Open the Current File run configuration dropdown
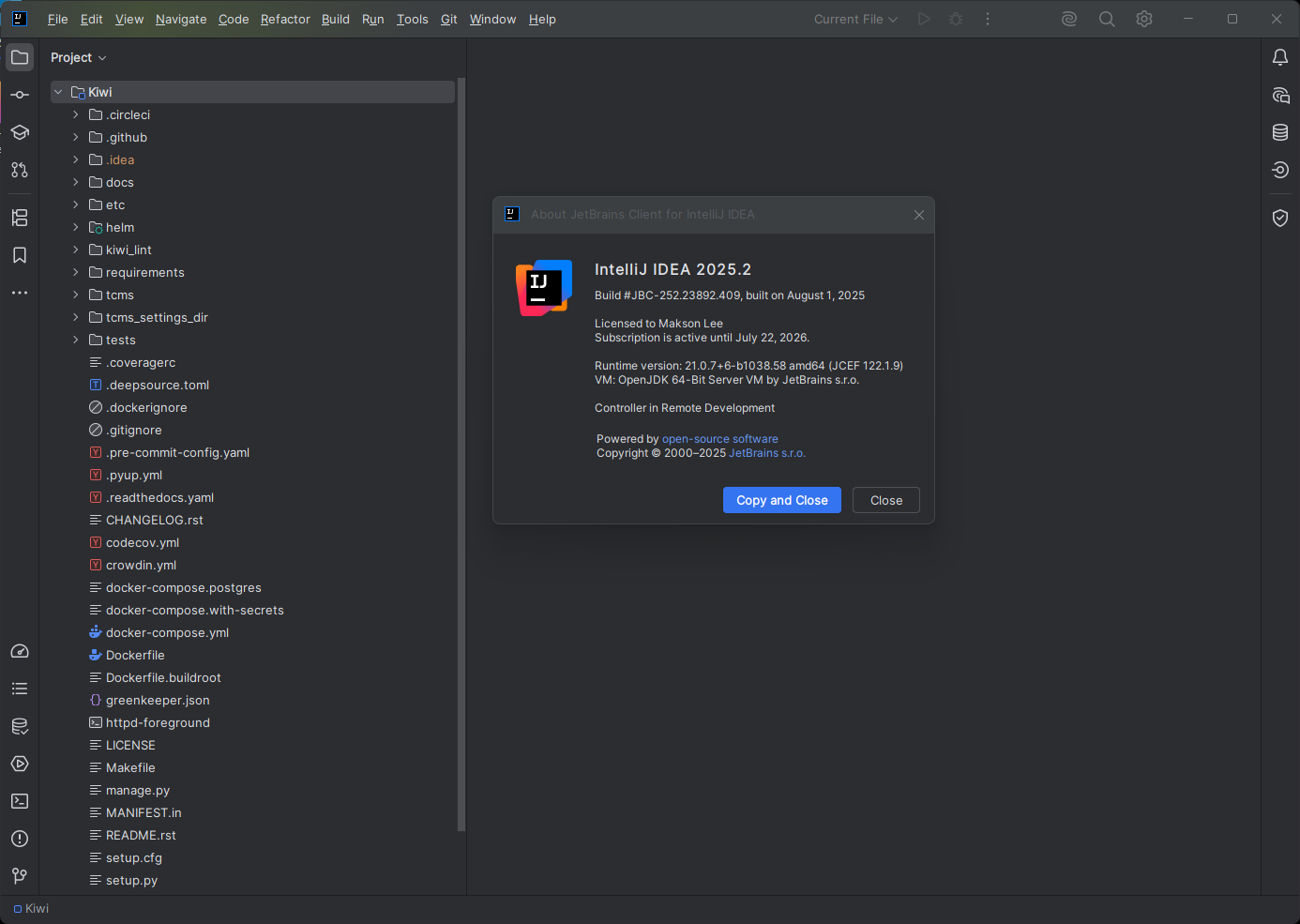 (855, 19)
